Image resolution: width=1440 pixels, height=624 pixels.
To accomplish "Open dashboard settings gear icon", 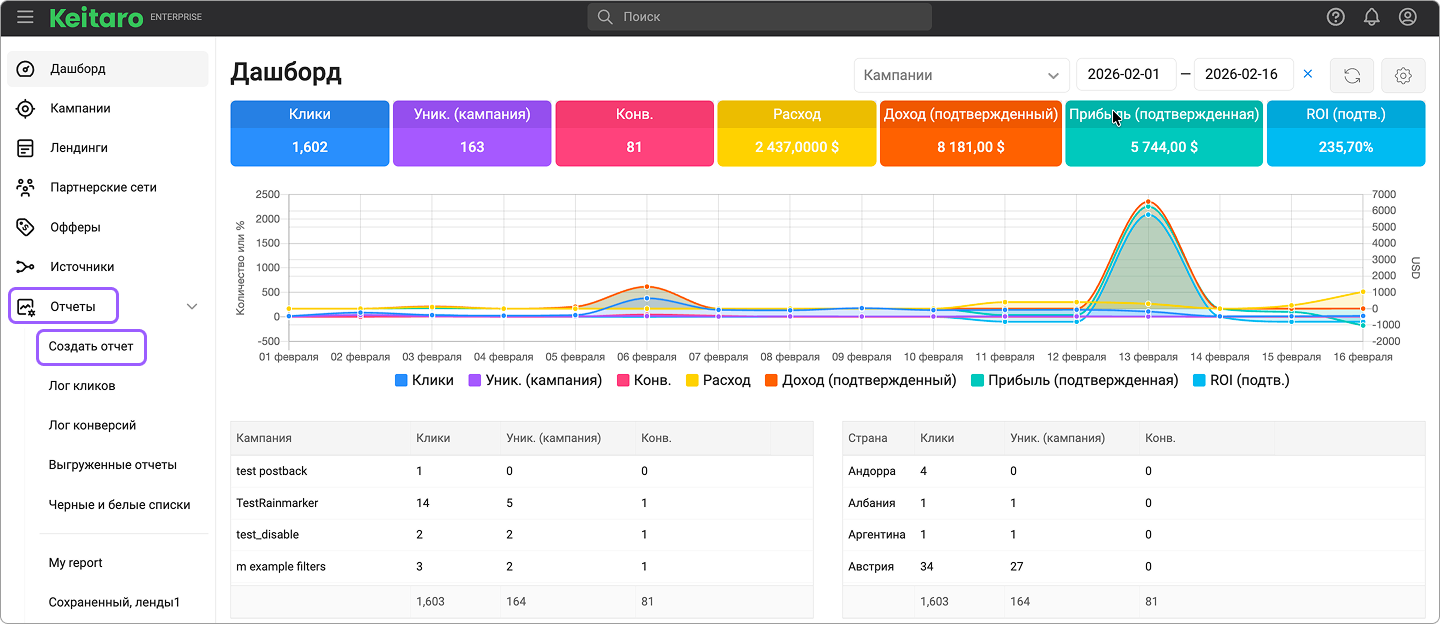I will coord(1403,75).
